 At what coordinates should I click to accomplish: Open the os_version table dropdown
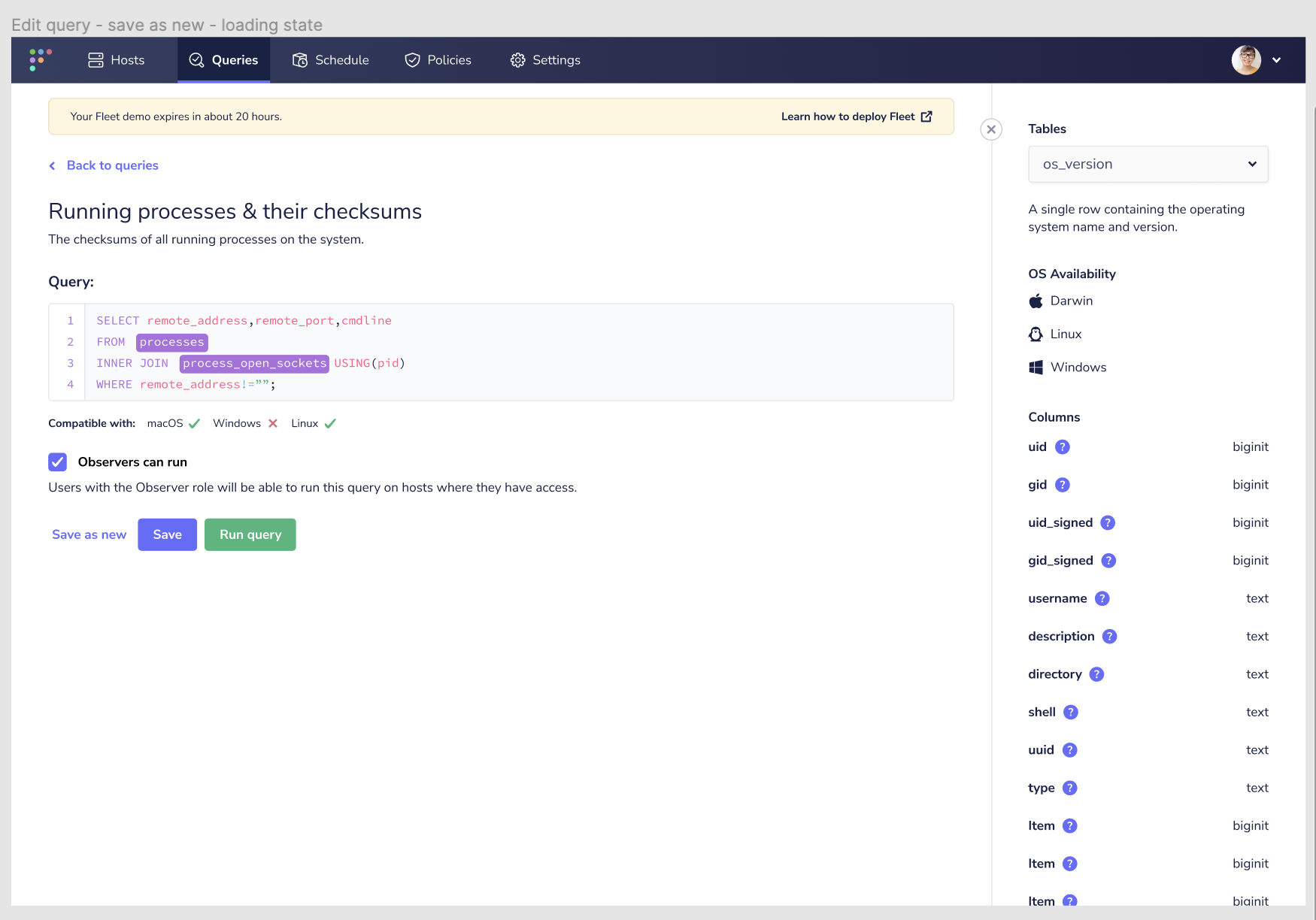[1148, 164]
